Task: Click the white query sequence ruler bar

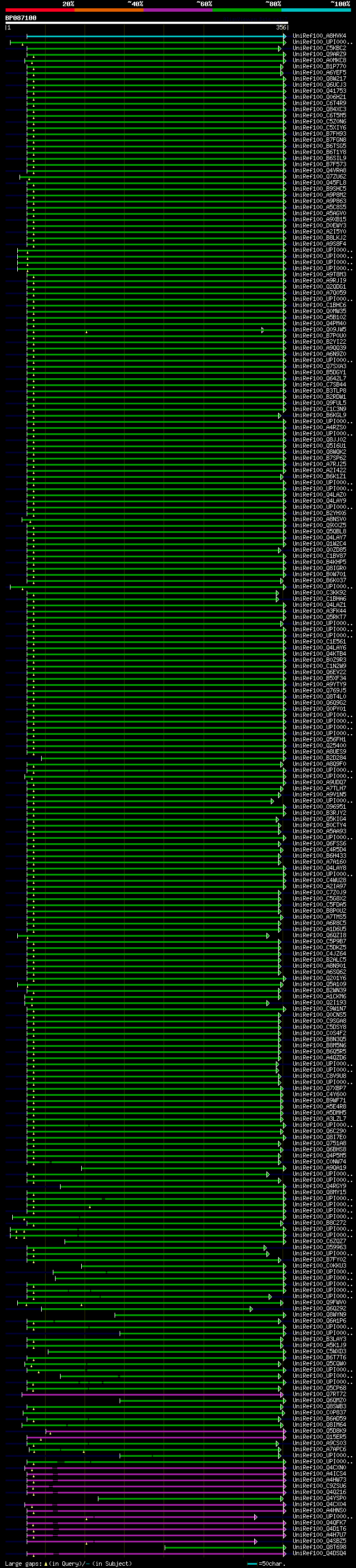Action: pyautogui.click(x=147, y=23)
